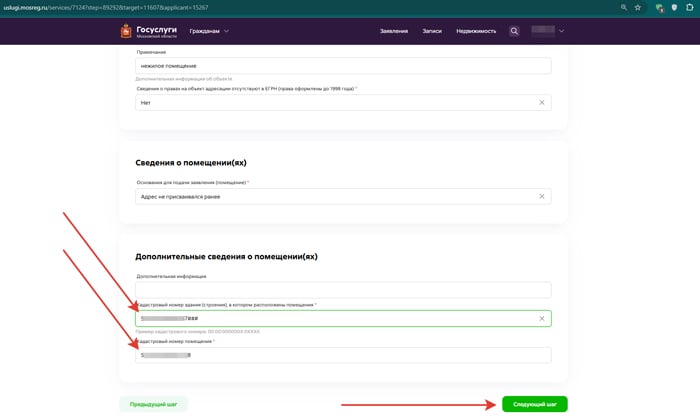Click the shield extension icon in browser bar

674,7
